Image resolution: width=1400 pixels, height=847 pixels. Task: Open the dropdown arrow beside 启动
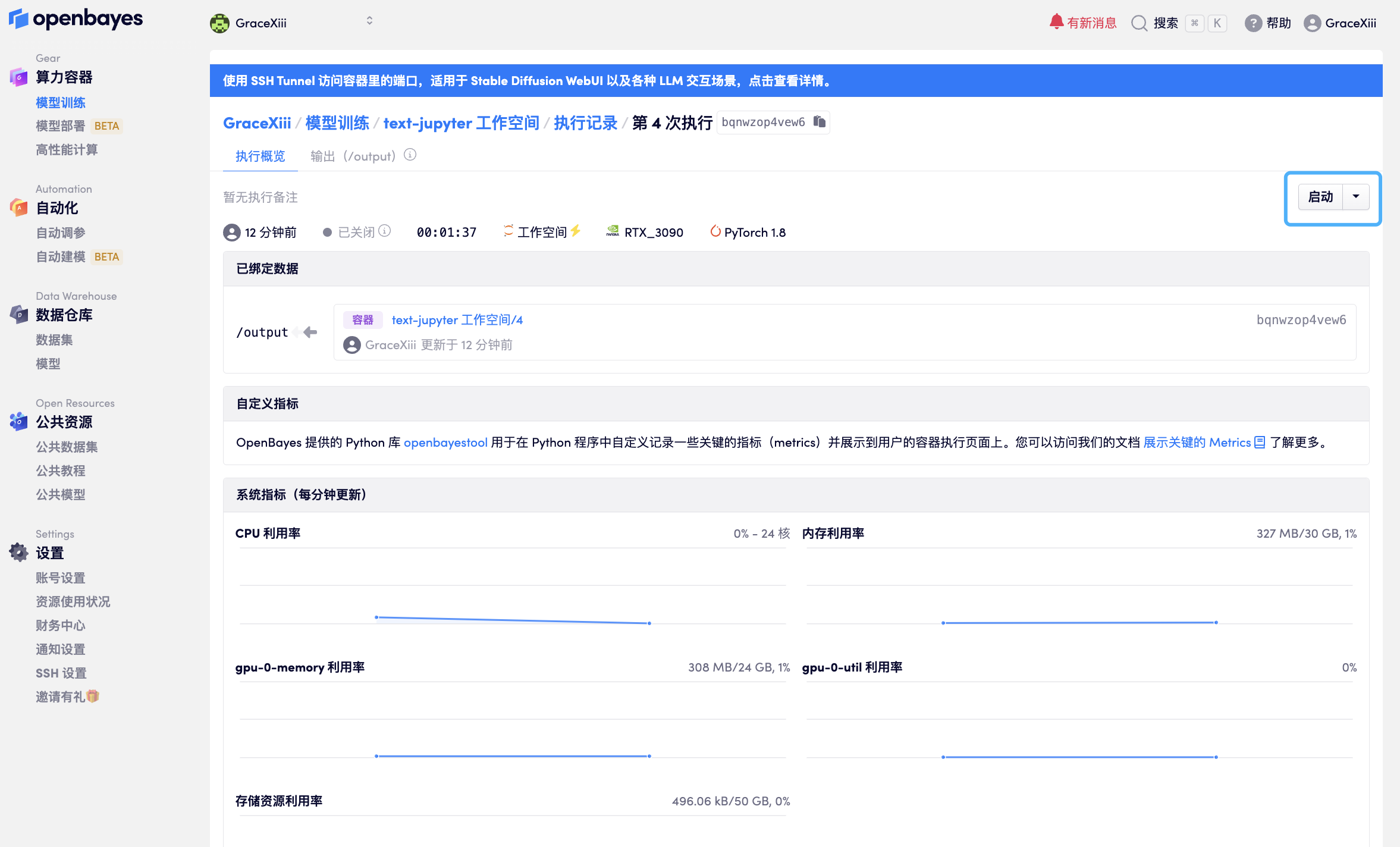click(x=1356, y=197)
